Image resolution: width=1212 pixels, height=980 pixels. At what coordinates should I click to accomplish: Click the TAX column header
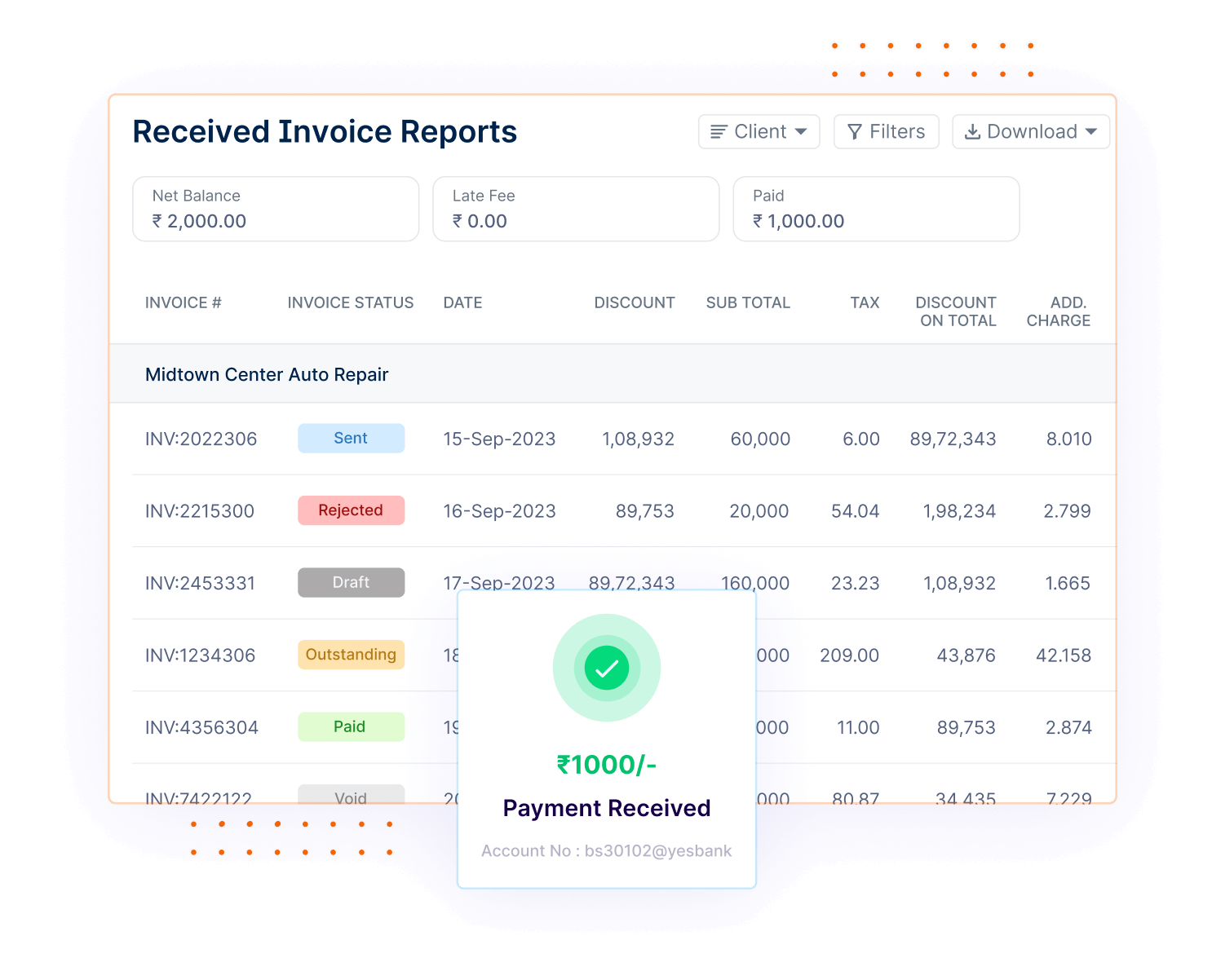[865, 302]
